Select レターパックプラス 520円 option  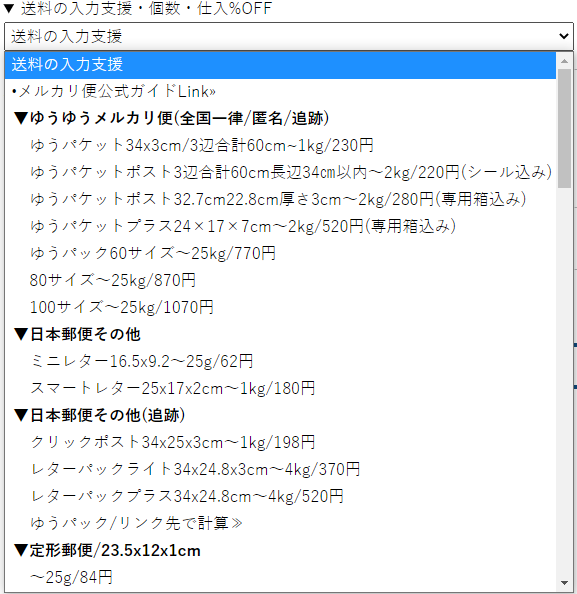coord(280,496)
